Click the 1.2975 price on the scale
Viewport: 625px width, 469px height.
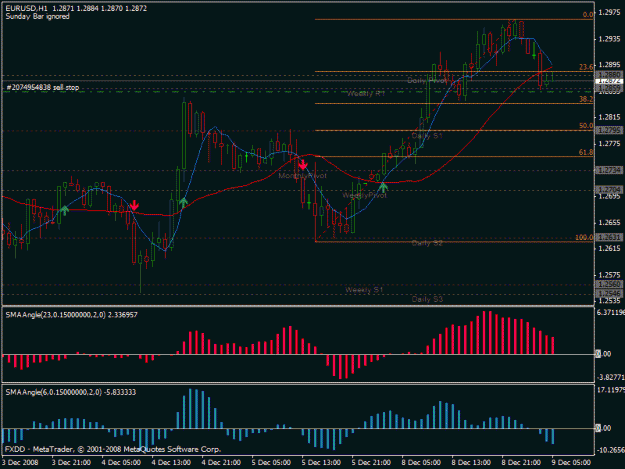(609, 13)
